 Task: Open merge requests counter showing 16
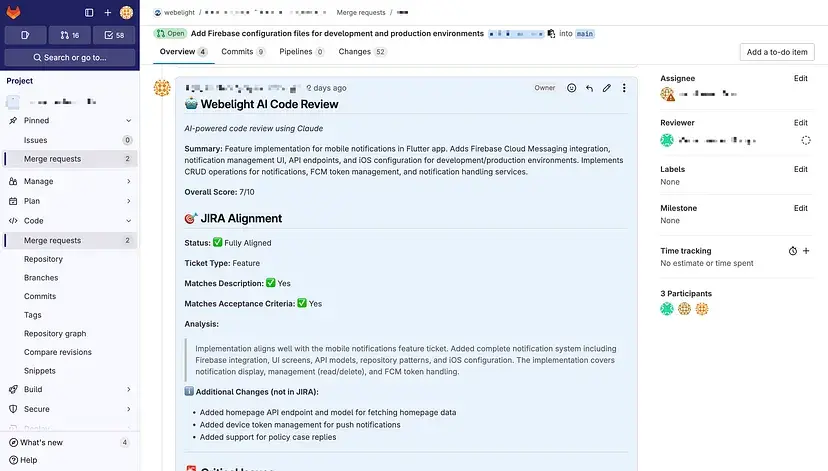click(70, 35)
